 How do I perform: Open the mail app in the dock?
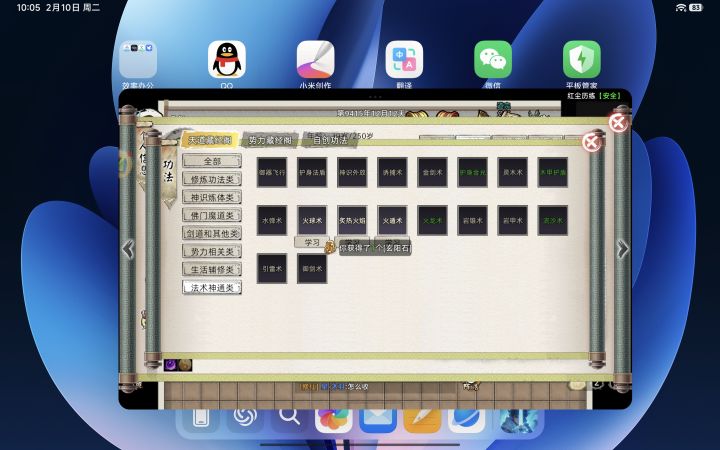378,419
